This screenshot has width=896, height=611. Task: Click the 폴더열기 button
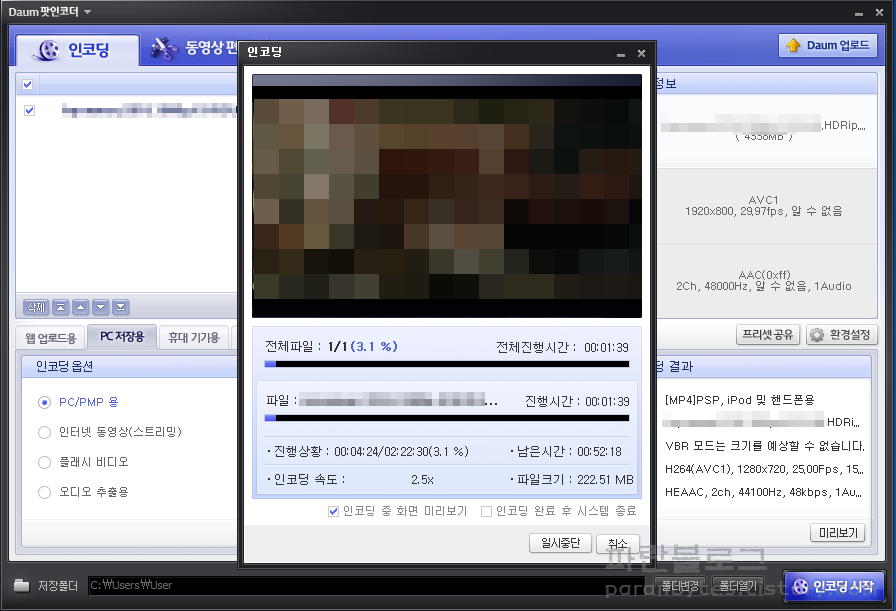click(738, 586)
